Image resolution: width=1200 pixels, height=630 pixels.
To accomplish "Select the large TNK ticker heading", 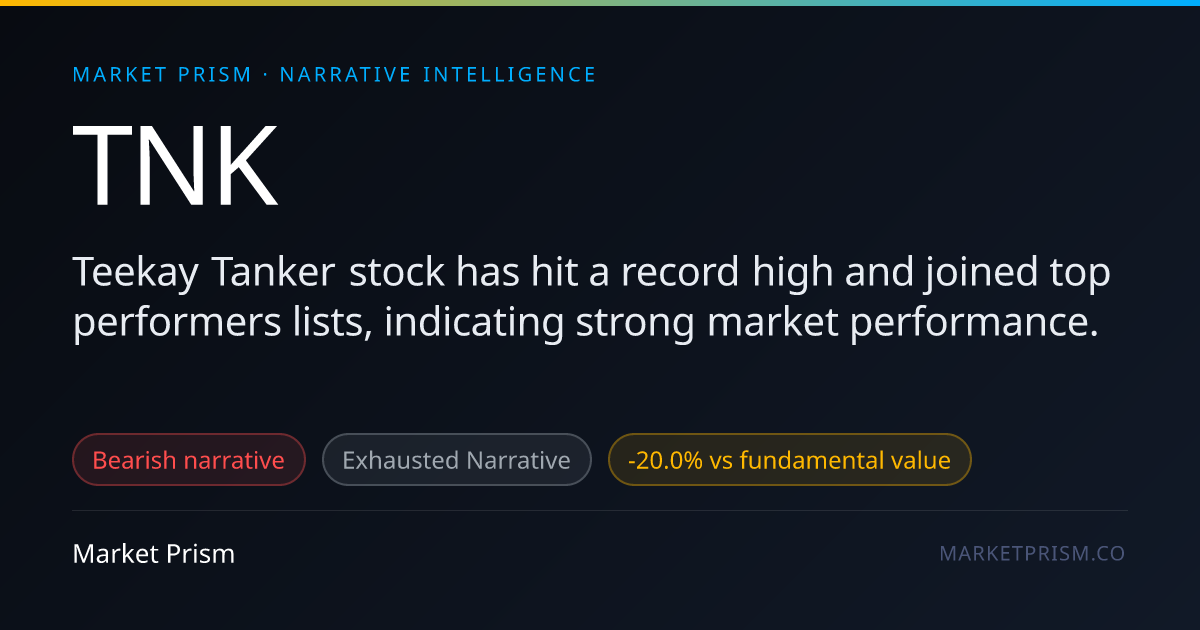I will (175, 166).
